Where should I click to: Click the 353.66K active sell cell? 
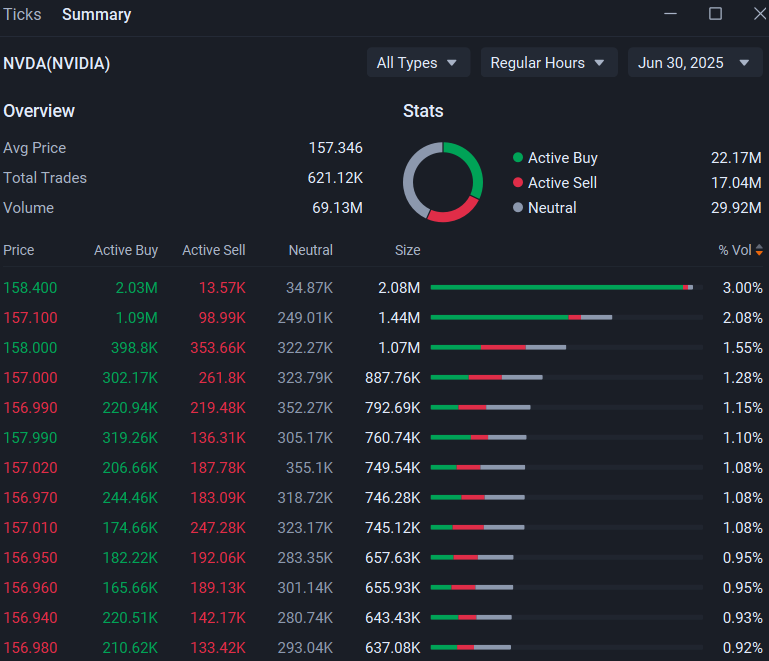pos(218,348)
